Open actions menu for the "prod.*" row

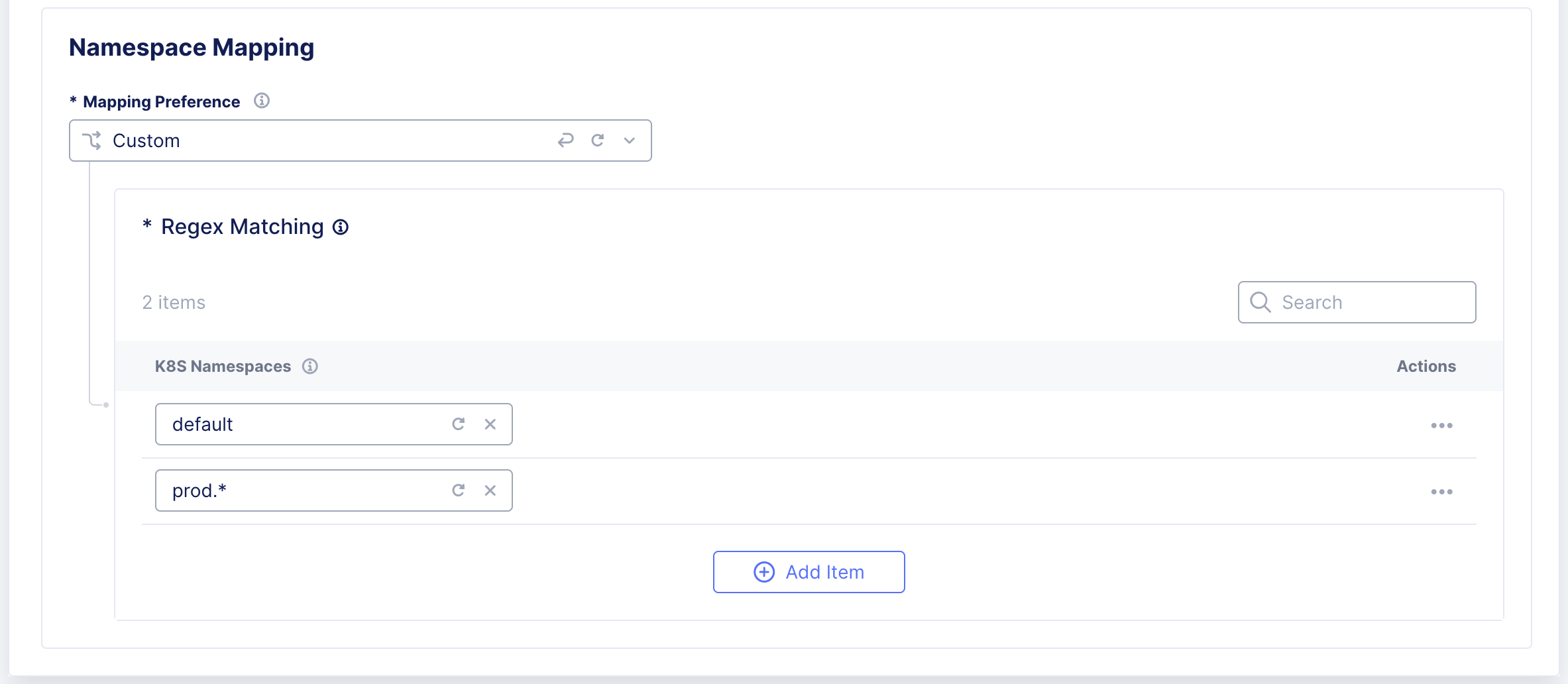[x=1441, y=492]
